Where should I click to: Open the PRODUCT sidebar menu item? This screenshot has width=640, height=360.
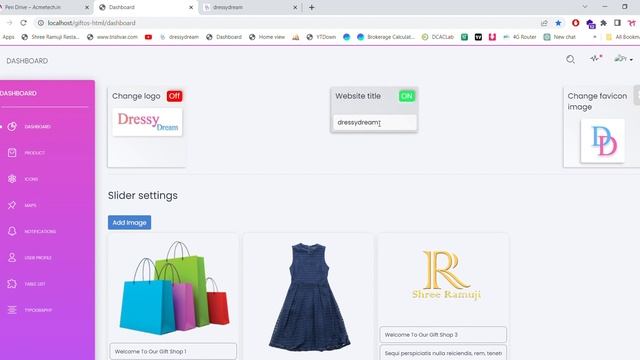35,153
